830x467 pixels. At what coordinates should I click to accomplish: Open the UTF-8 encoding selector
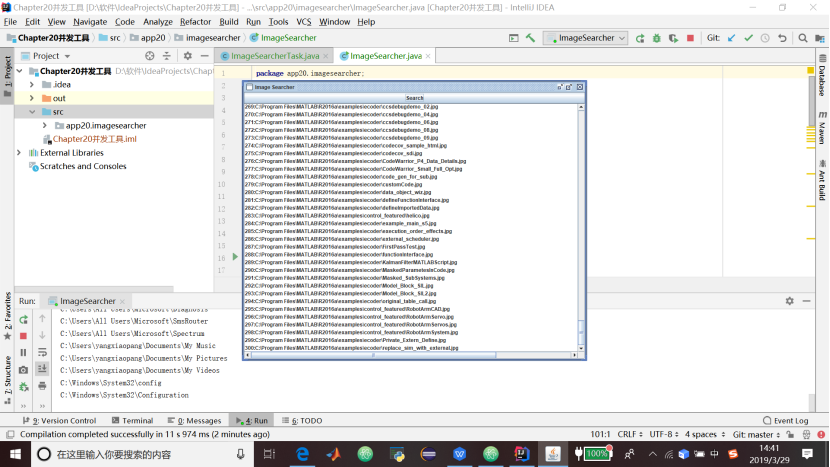pyautogui.click(x=664, y=434)
